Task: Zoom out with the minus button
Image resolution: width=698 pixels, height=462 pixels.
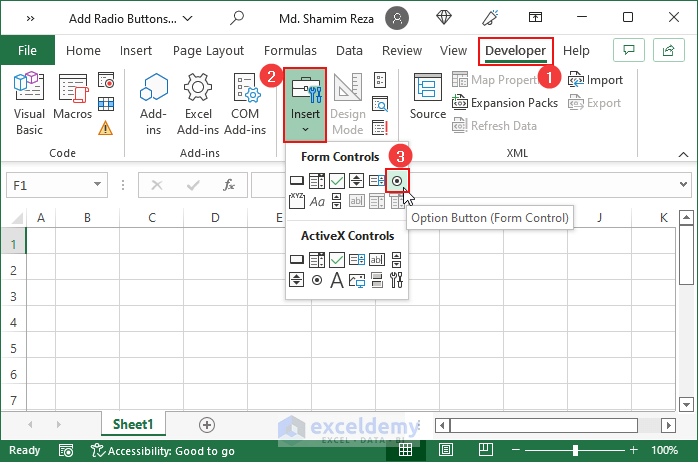Action: pyautogui.click(x=515, y=450)
